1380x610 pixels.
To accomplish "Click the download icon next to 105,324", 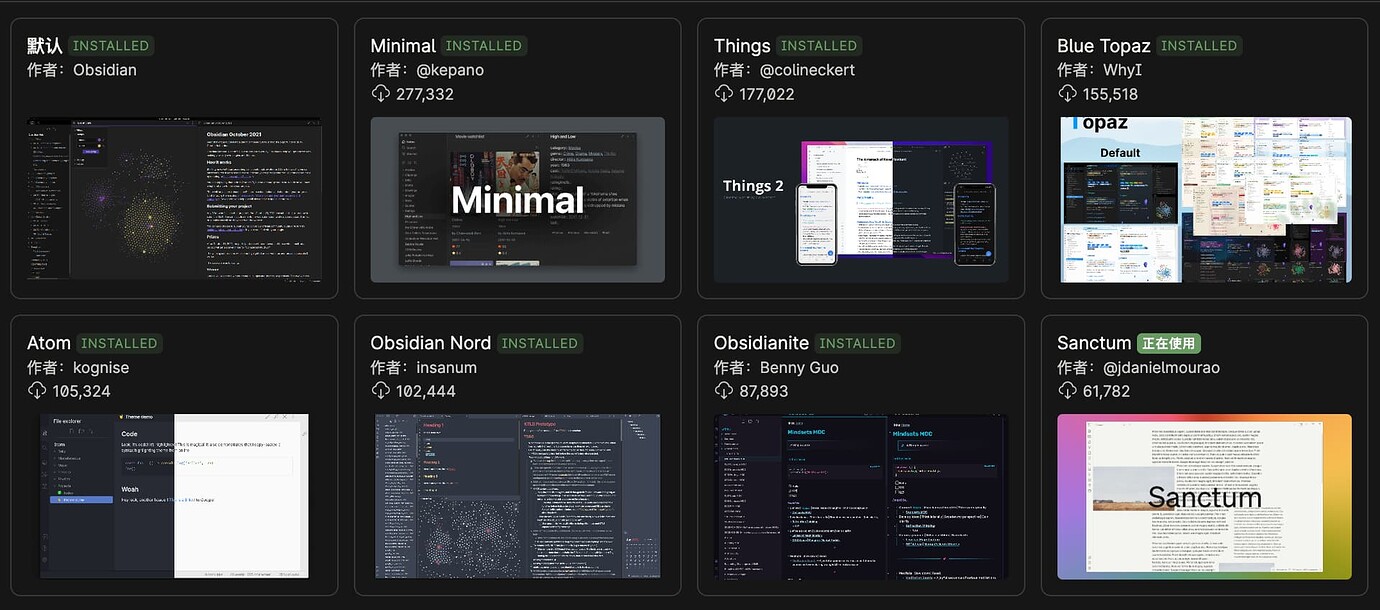I will pyautogui.click(x=37, y=391).
